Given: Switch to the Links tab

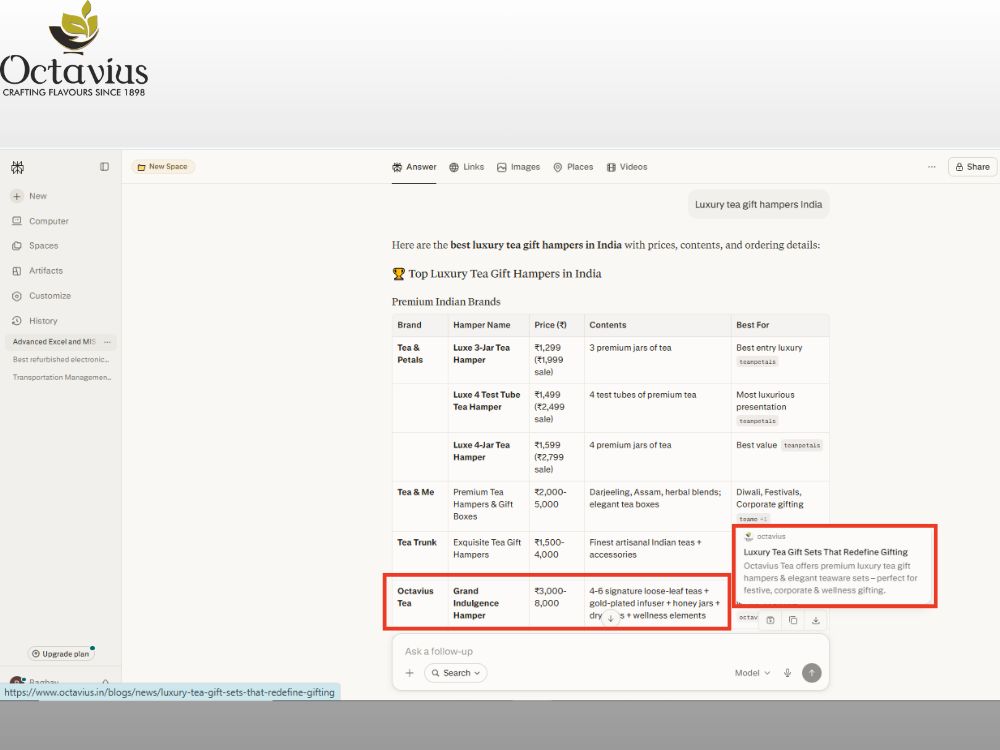Looking at the screenshot, I should coord(466,167).
